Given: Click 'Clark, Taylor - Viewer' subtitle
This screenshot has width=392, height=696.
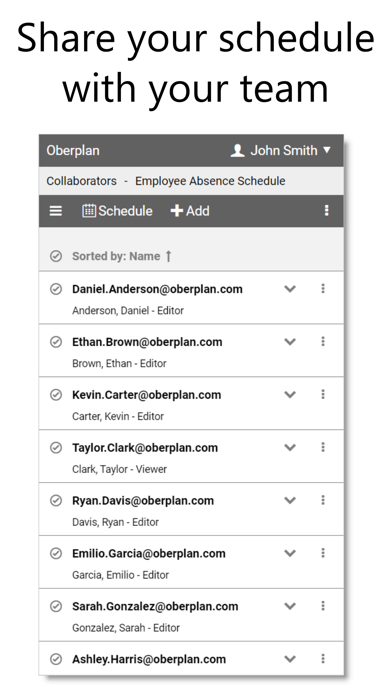Looking at the screenshot, I should (119, 469).
